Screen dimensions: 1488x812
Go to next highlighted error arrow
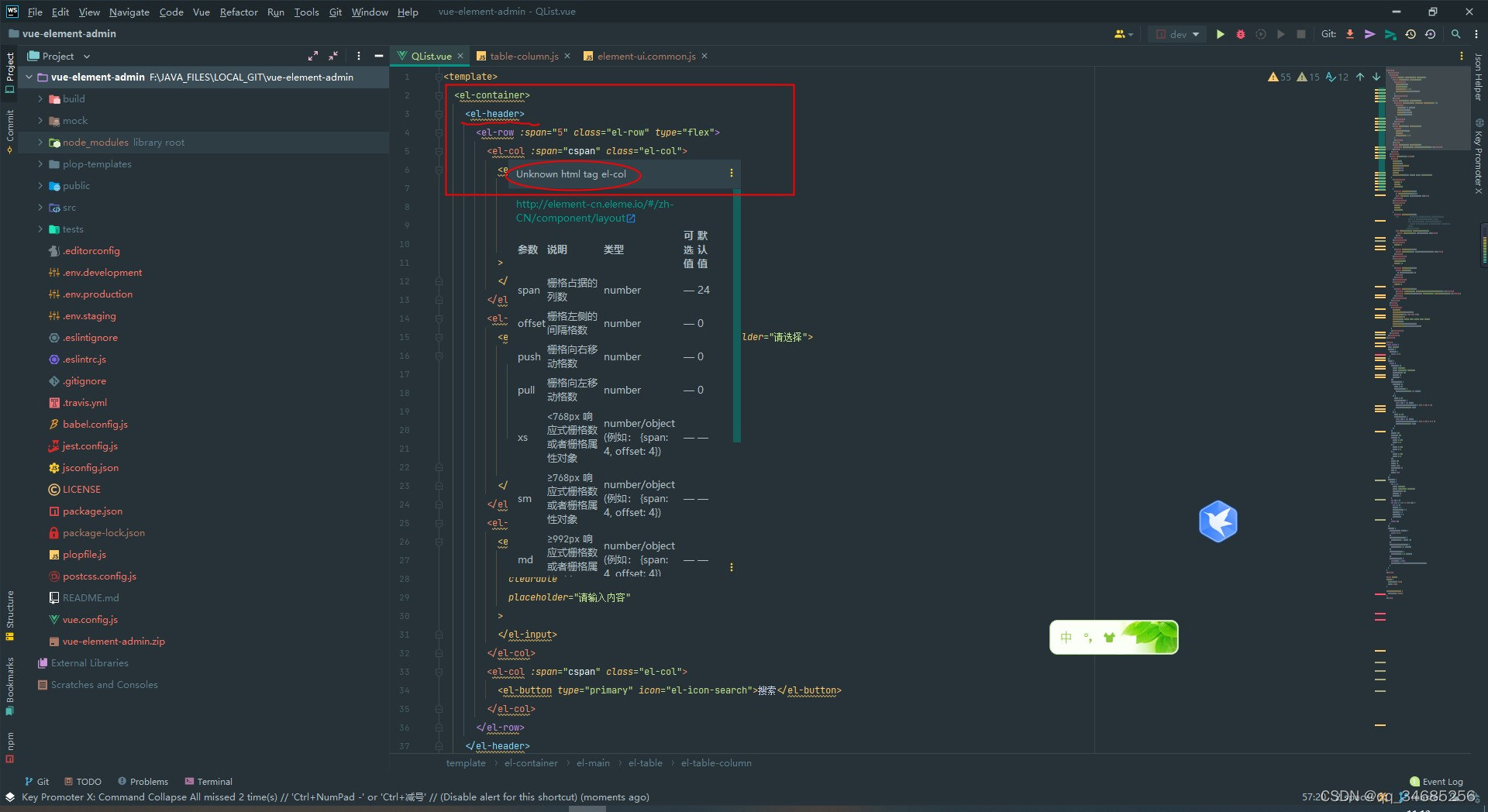1376,77
